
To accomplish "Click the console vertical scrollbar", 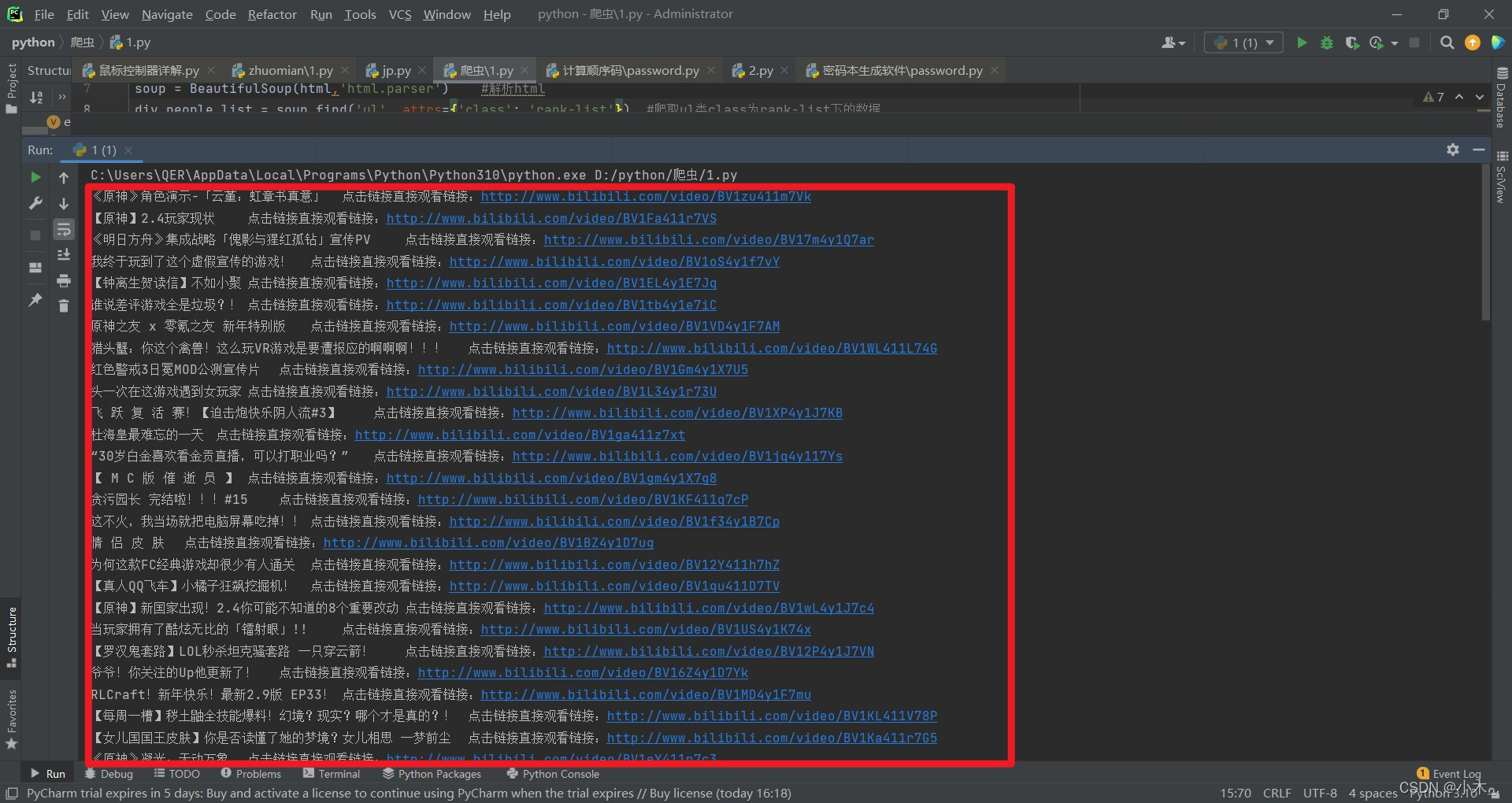I will pyautogui.click(x=1486, y=242).
